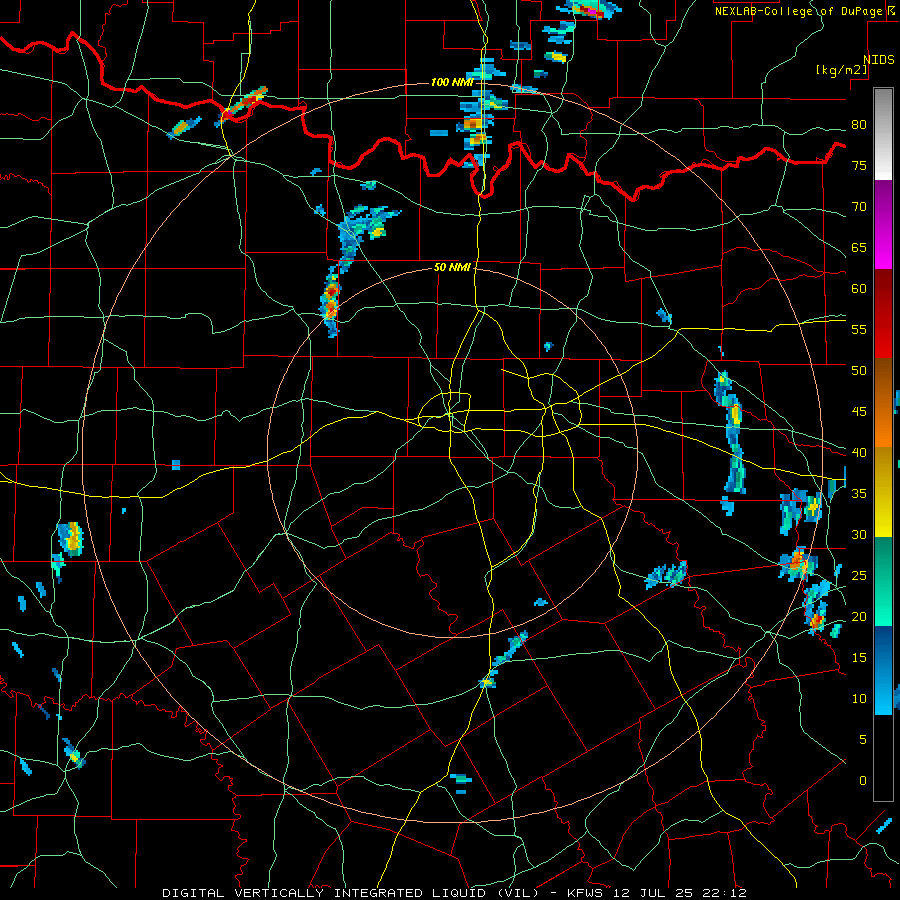The image size is (900, 900).
Task: Click the storm cell at the far west map edge
Action: tap(71, 539)
